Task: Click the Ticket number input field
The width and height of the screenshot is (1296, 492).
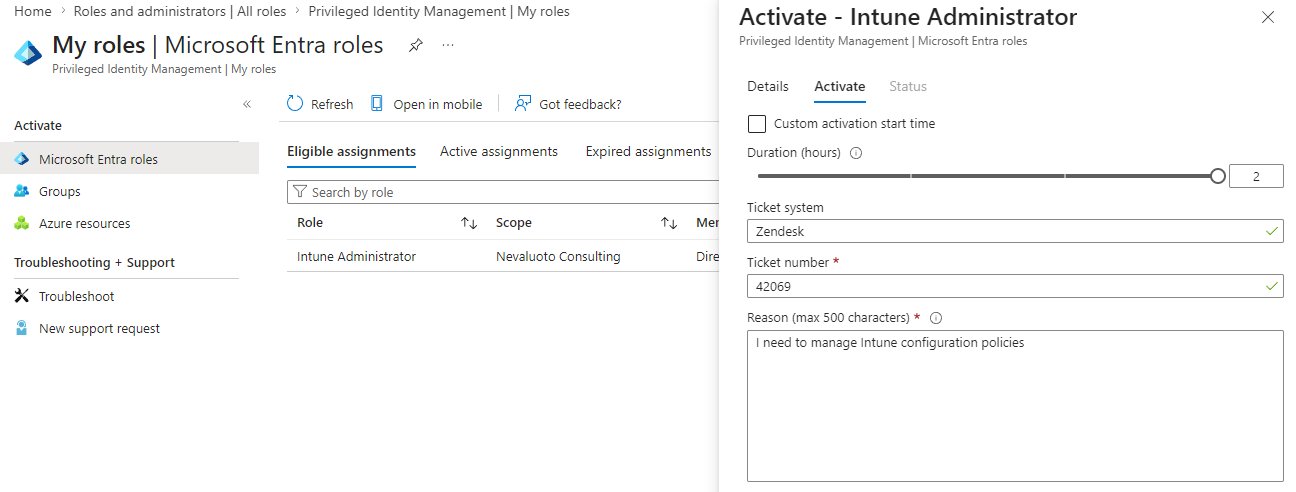Action: 1015,286
